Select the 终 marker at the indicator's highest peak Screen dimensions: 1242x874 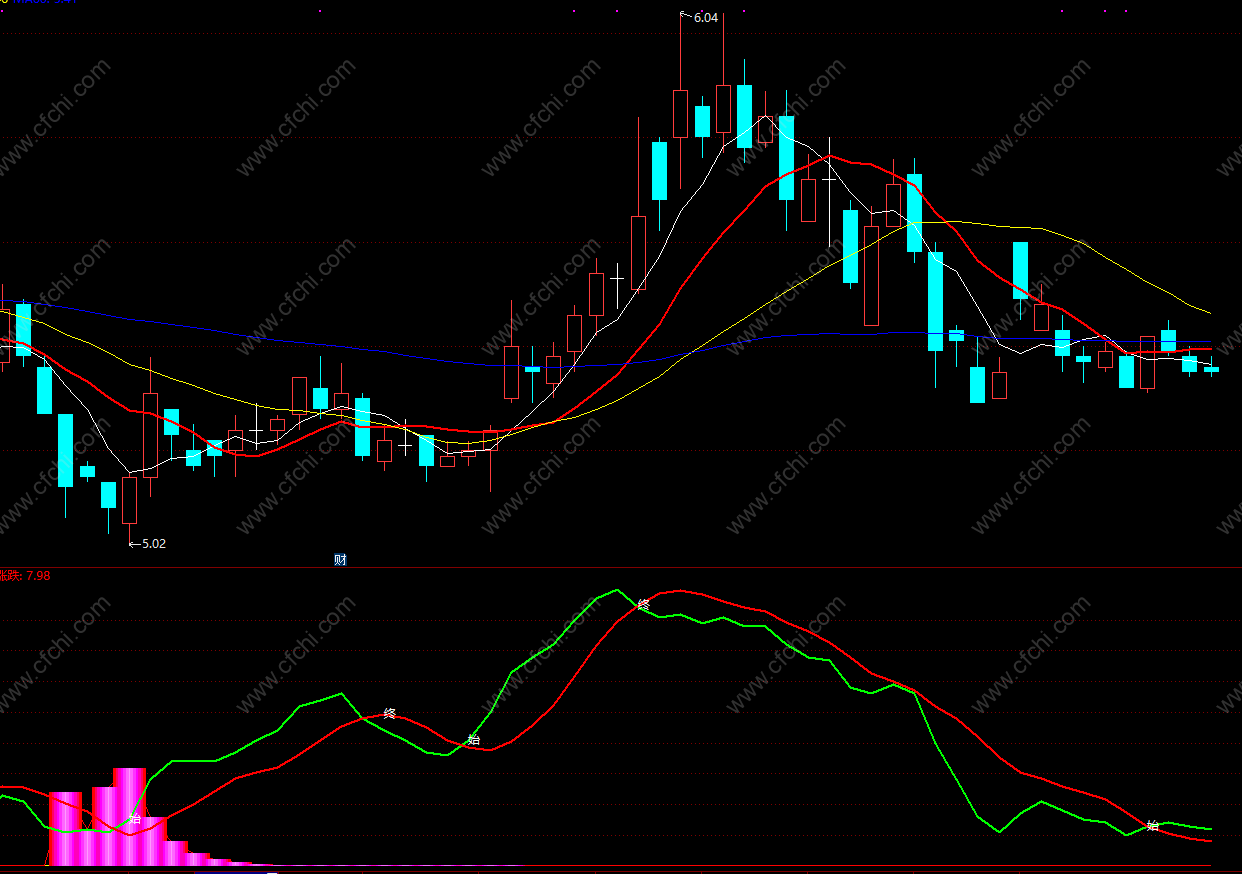(644, 604)
